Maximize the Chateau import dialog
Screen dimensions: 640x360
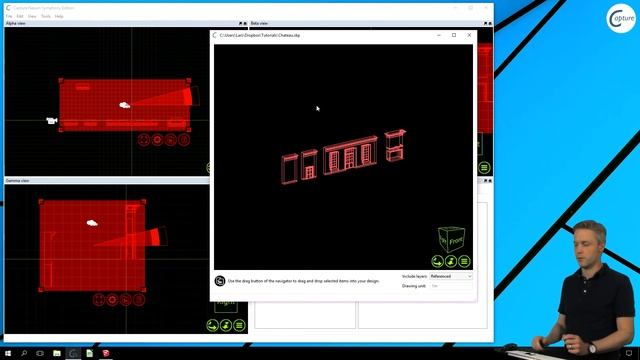click(454, 35)
